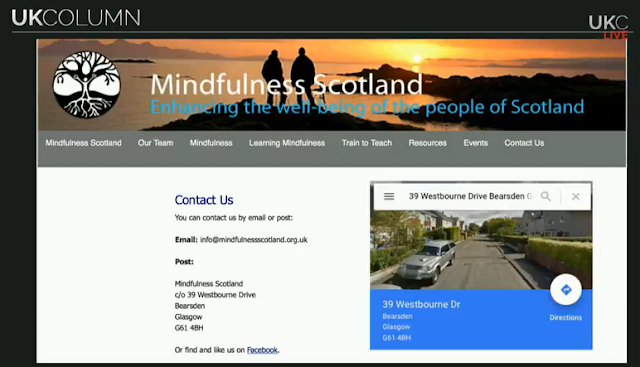Click the info@mindfulnessscotland.org.uk email address
640x367 pixels.
(253, 240)
